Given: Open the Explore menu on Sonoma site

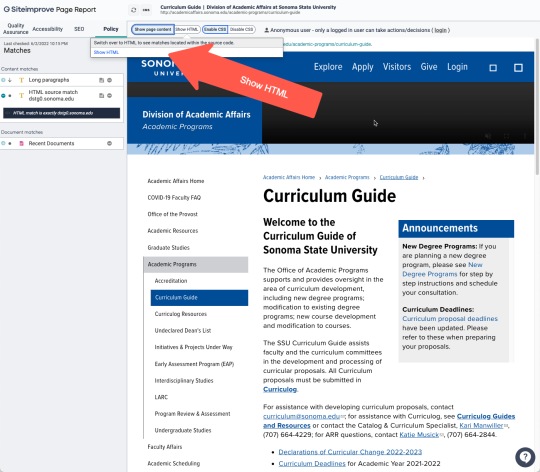Looking at the screenshot, I should click(x=328, y=67).
